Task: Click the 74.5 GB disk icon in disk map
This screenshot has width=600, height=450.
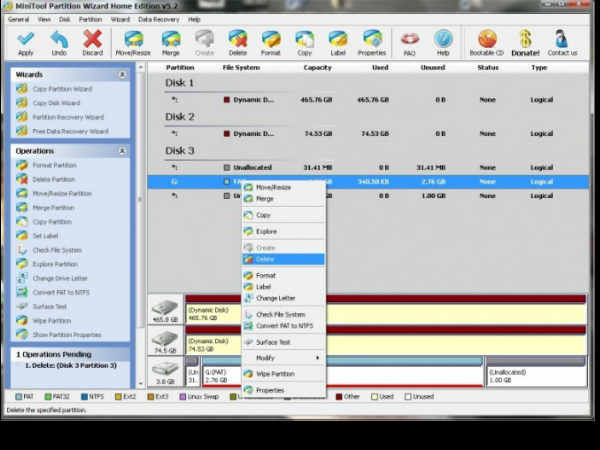Action: (x=165, y=341)
